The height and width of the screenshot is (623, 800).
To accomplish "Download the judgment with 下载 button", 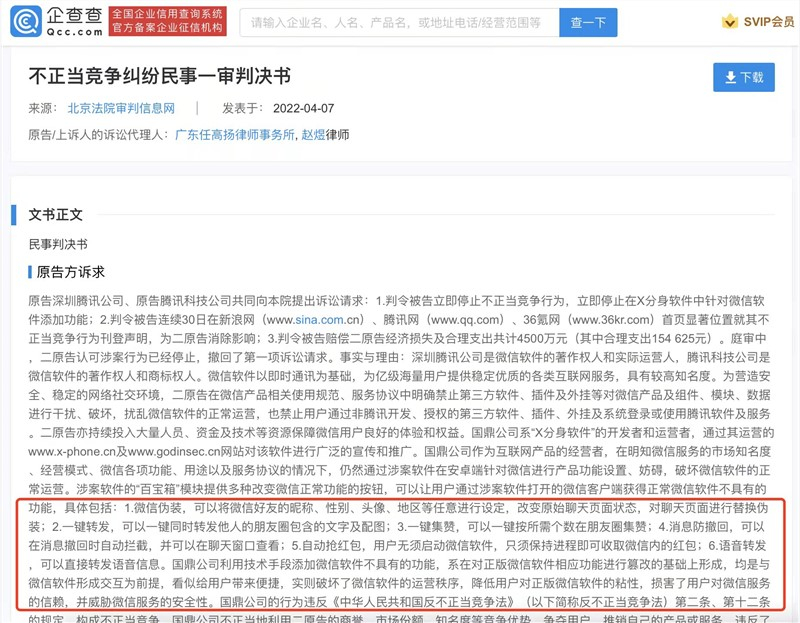I will click(x=743, y=77).
